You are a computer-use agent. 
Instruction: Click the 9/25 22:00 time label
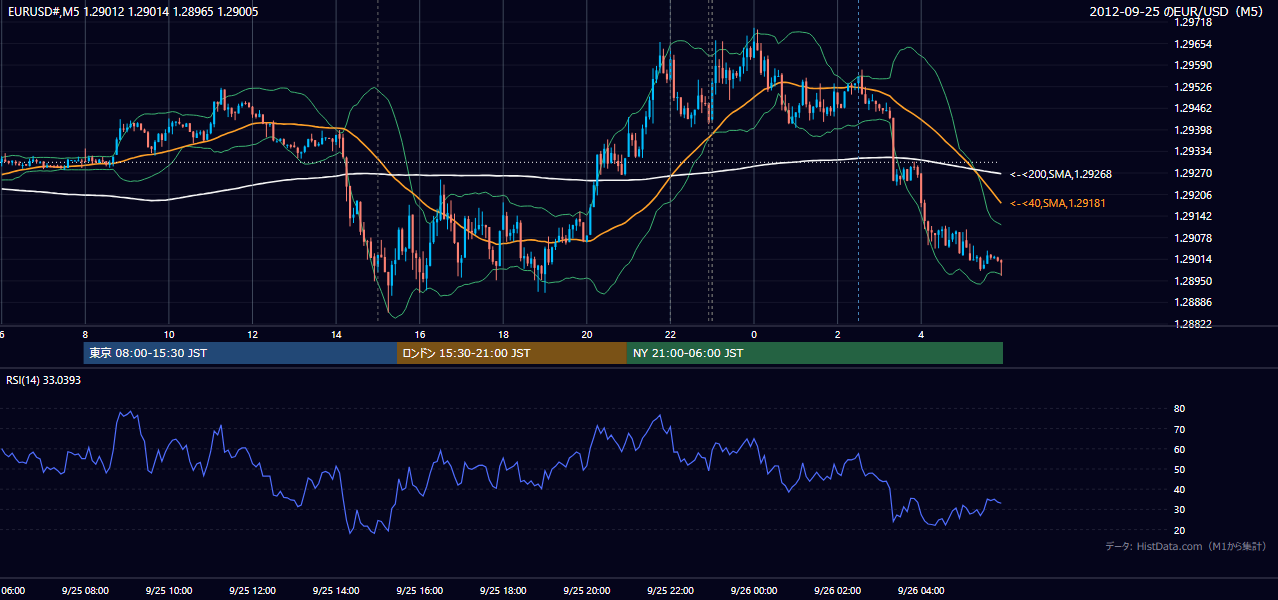click(670, 590)
